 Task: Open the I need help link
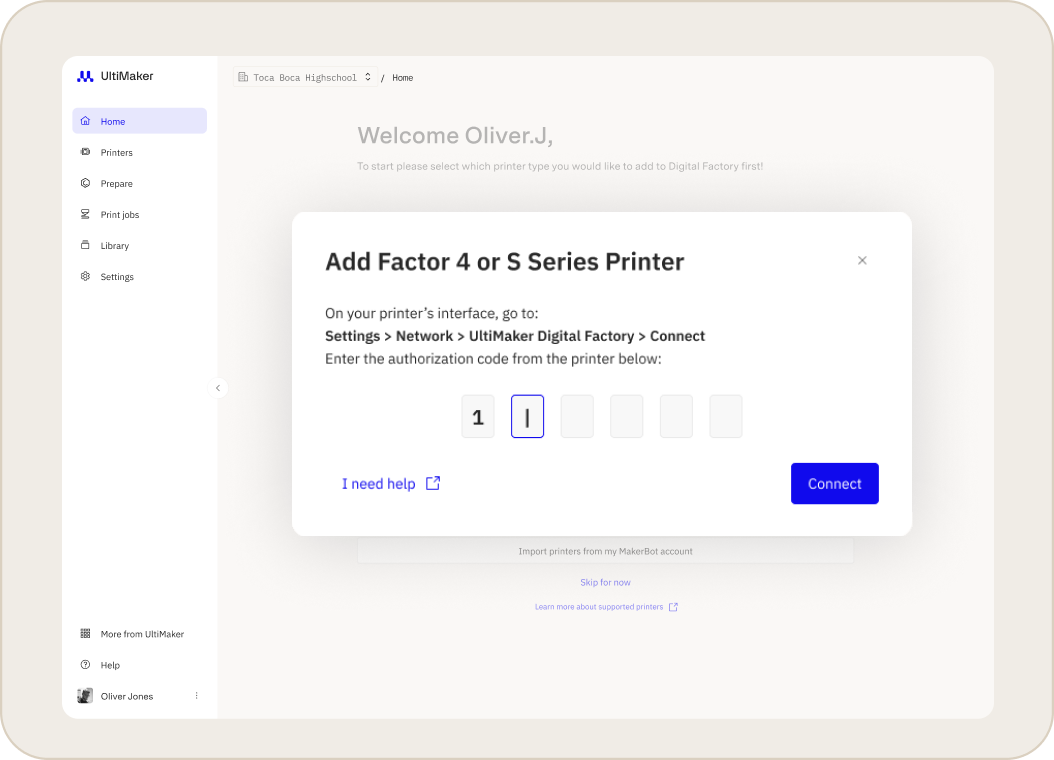point(390,484)
